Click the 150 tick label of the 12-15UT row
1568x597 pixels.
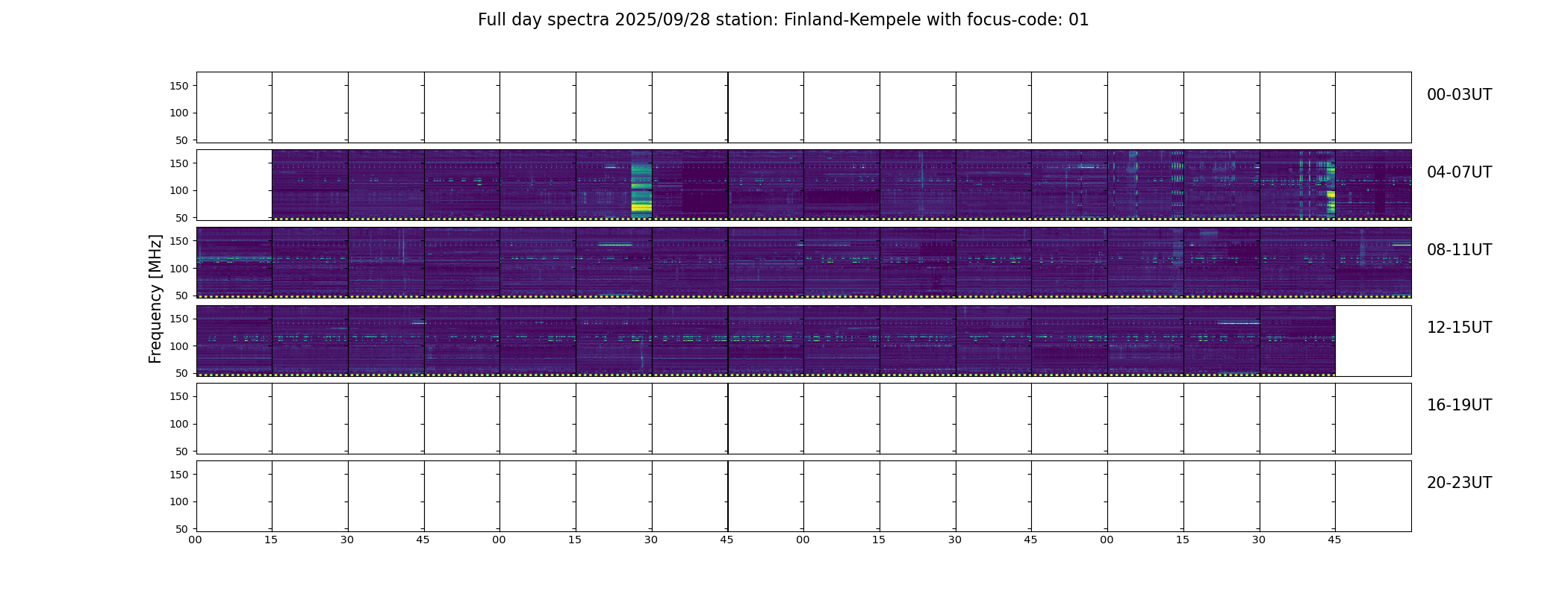click(x=179, y=319)
